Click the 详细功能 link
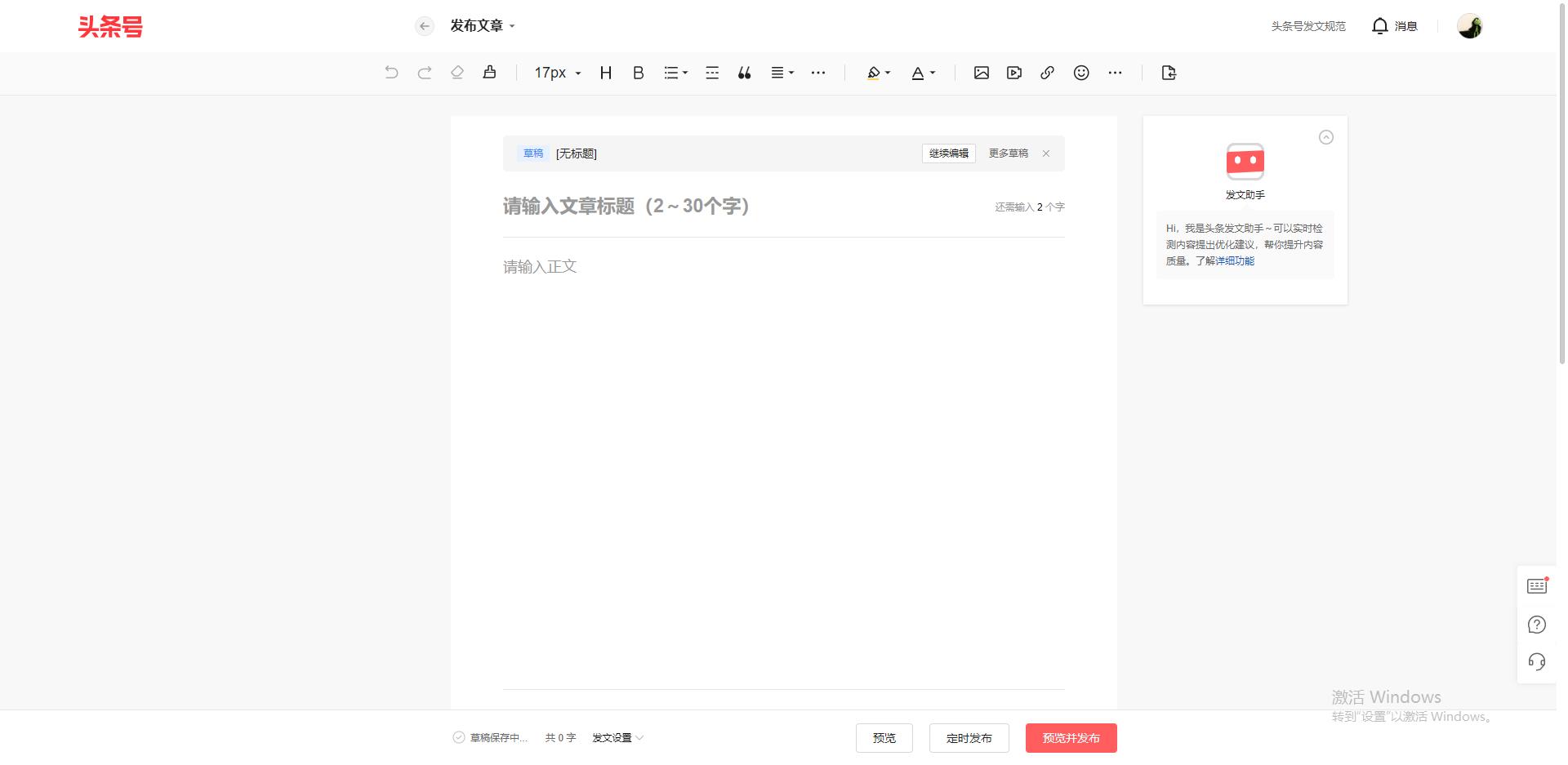Viewport: 1568px width, 765px height. (1234, 261)
